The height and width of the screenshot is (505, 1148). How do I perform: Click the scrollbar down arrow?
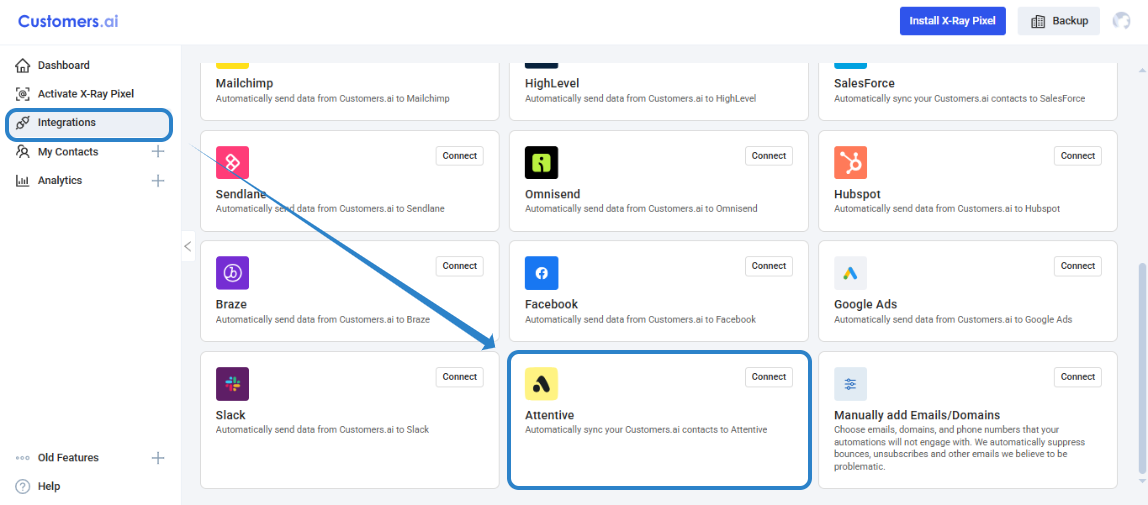1142,481
